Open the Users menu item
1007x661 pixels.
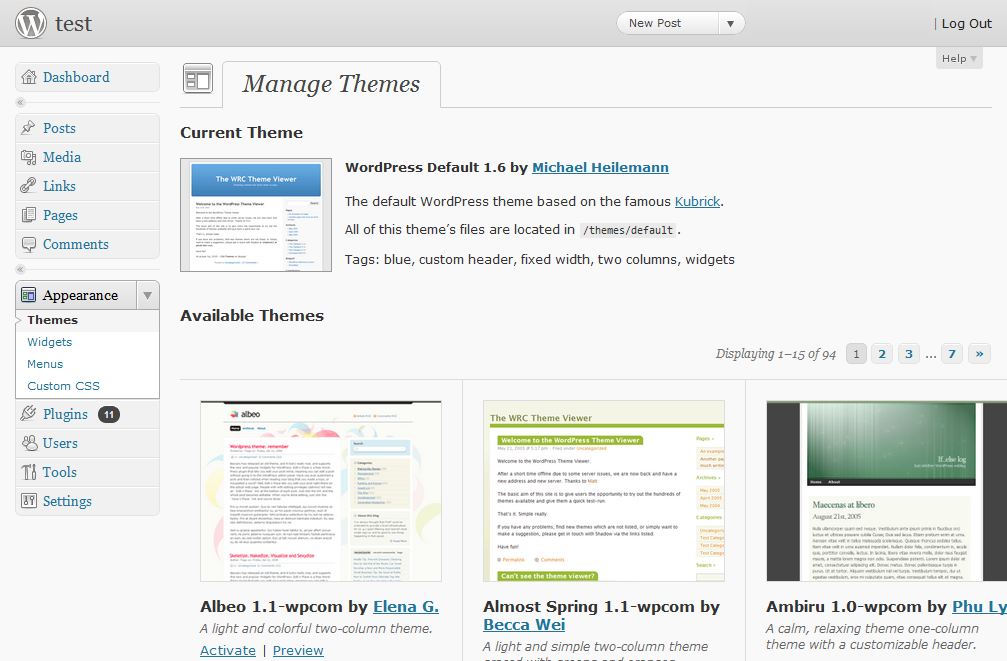point(87,443)
